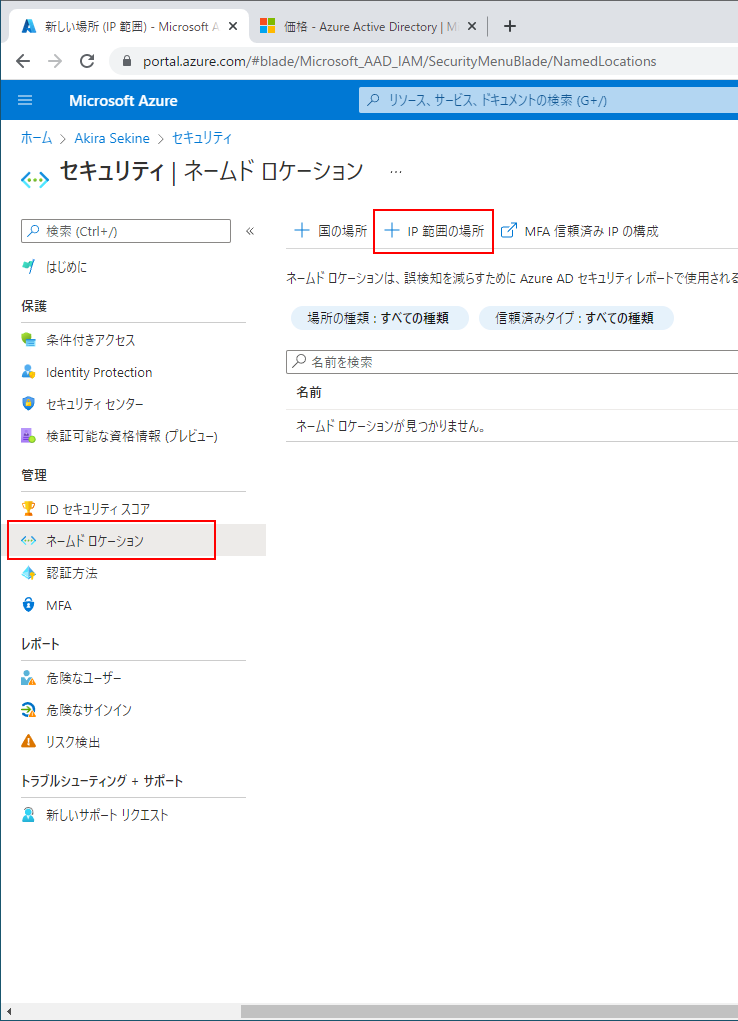
Task: Select the 新しい場所 (IP 範囲) browser tab
Action: [128, 26]
